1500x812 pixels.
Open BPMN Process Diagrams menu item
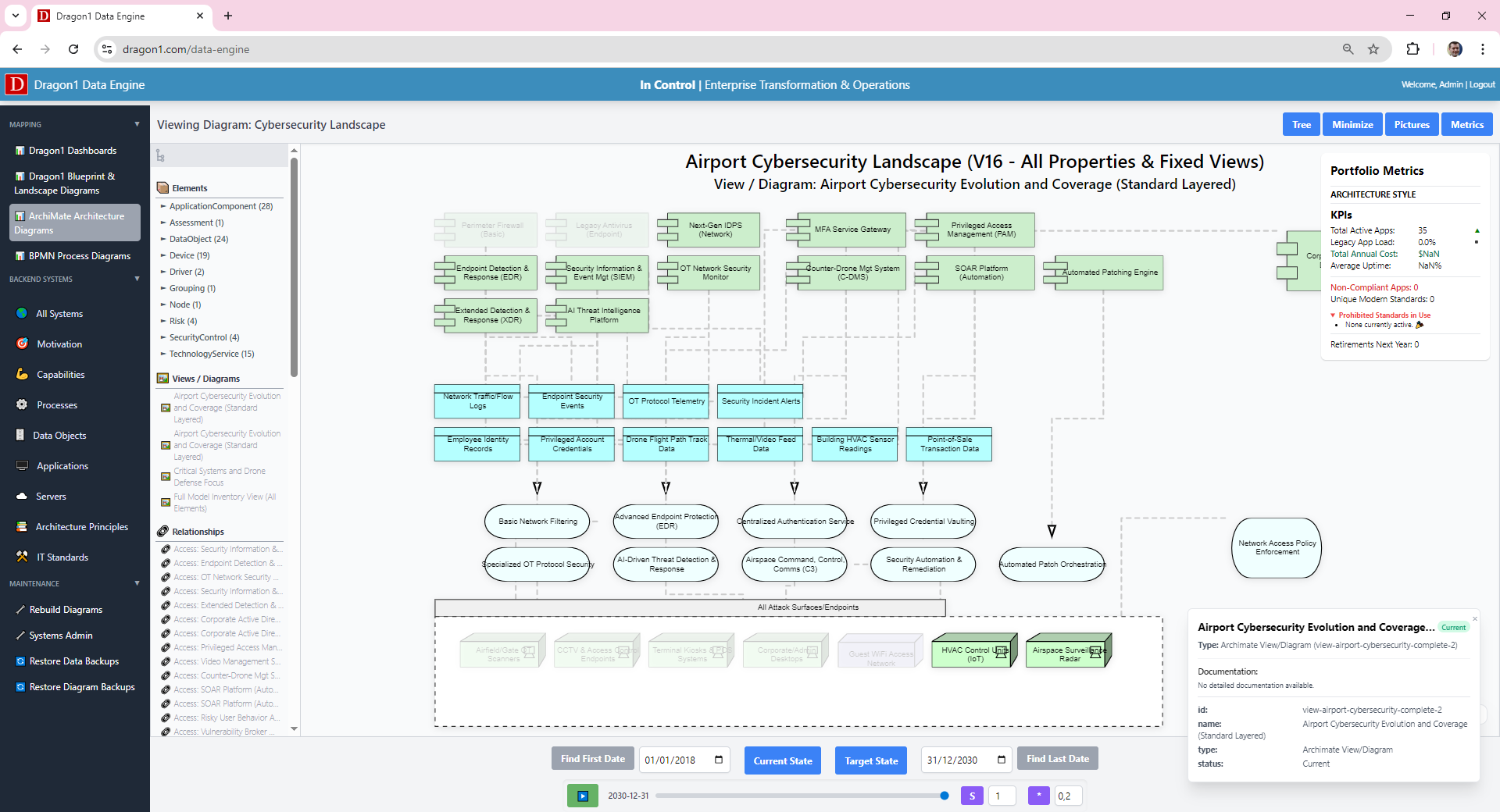point(79,256)
